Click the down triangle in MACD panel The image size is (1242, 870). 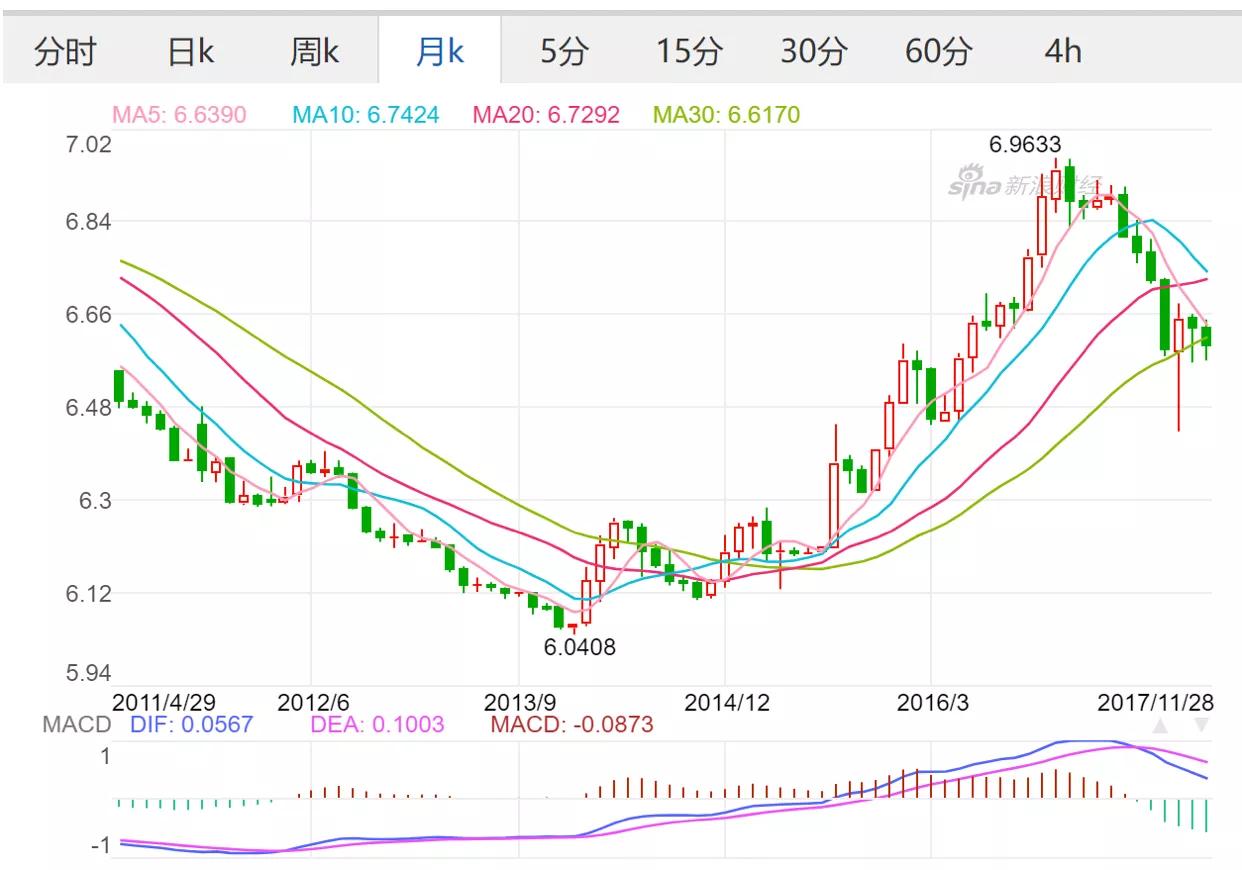coord(1201,725)
